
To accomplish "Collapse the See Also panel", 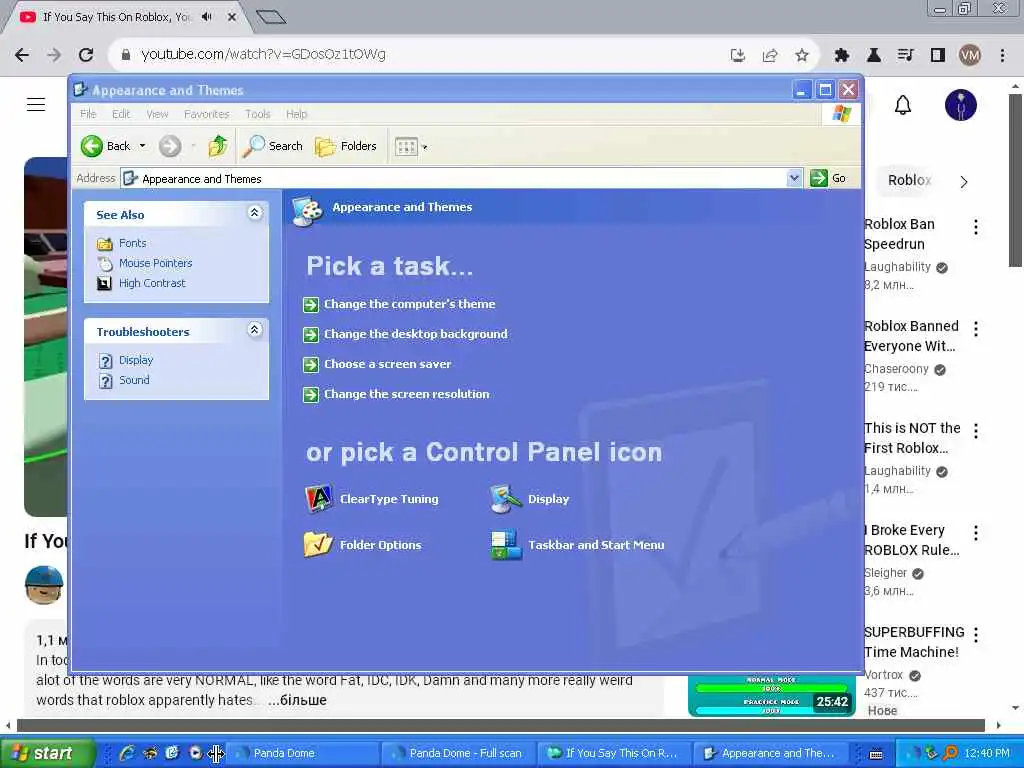I will click(x=255, y=213).
